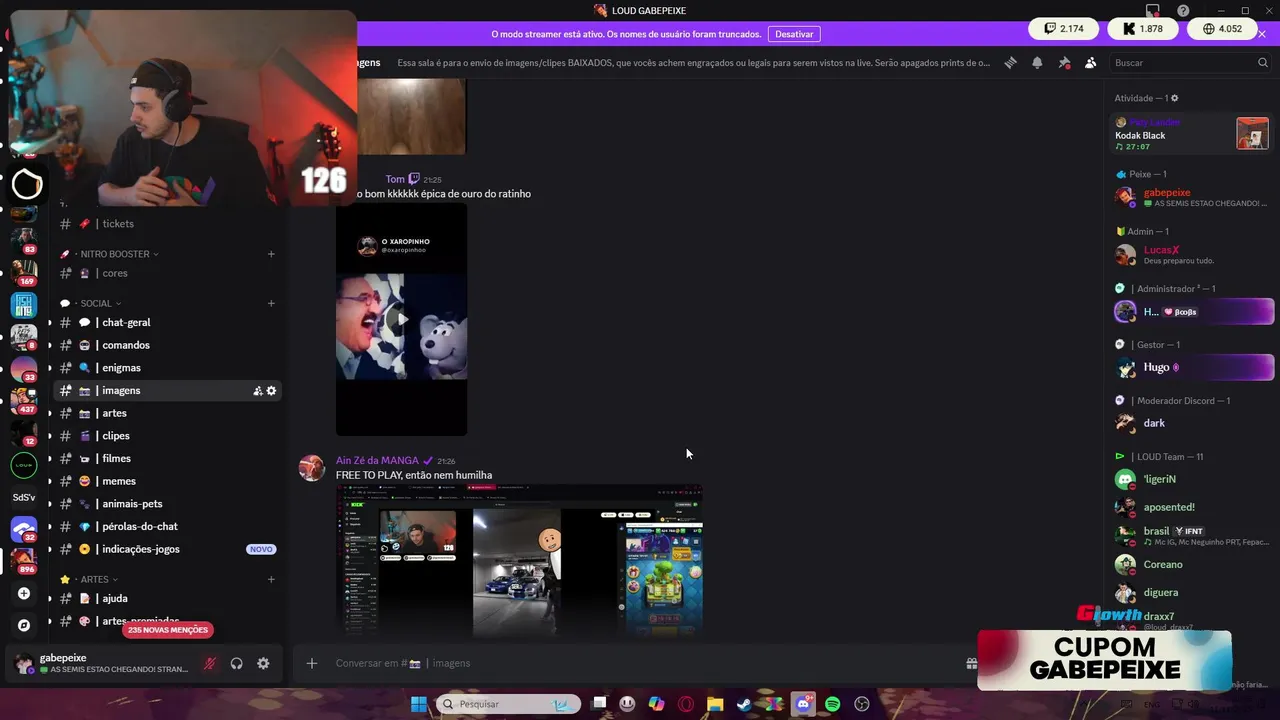Screen dimensions: 1280x720
Task: Click the Buscar search field
Action: [x=1190, y=62]
